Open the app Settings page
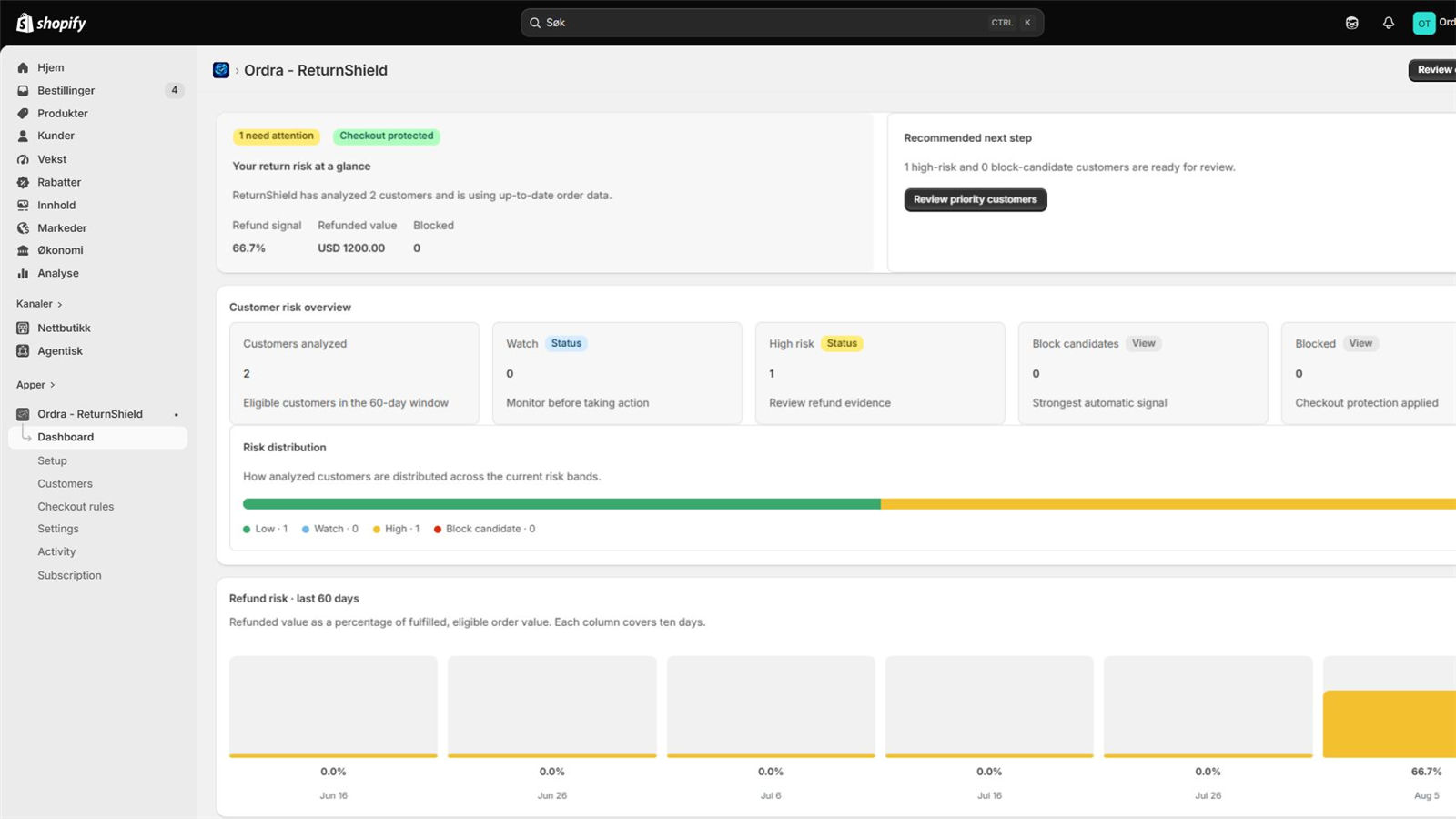 click(58, 529)
